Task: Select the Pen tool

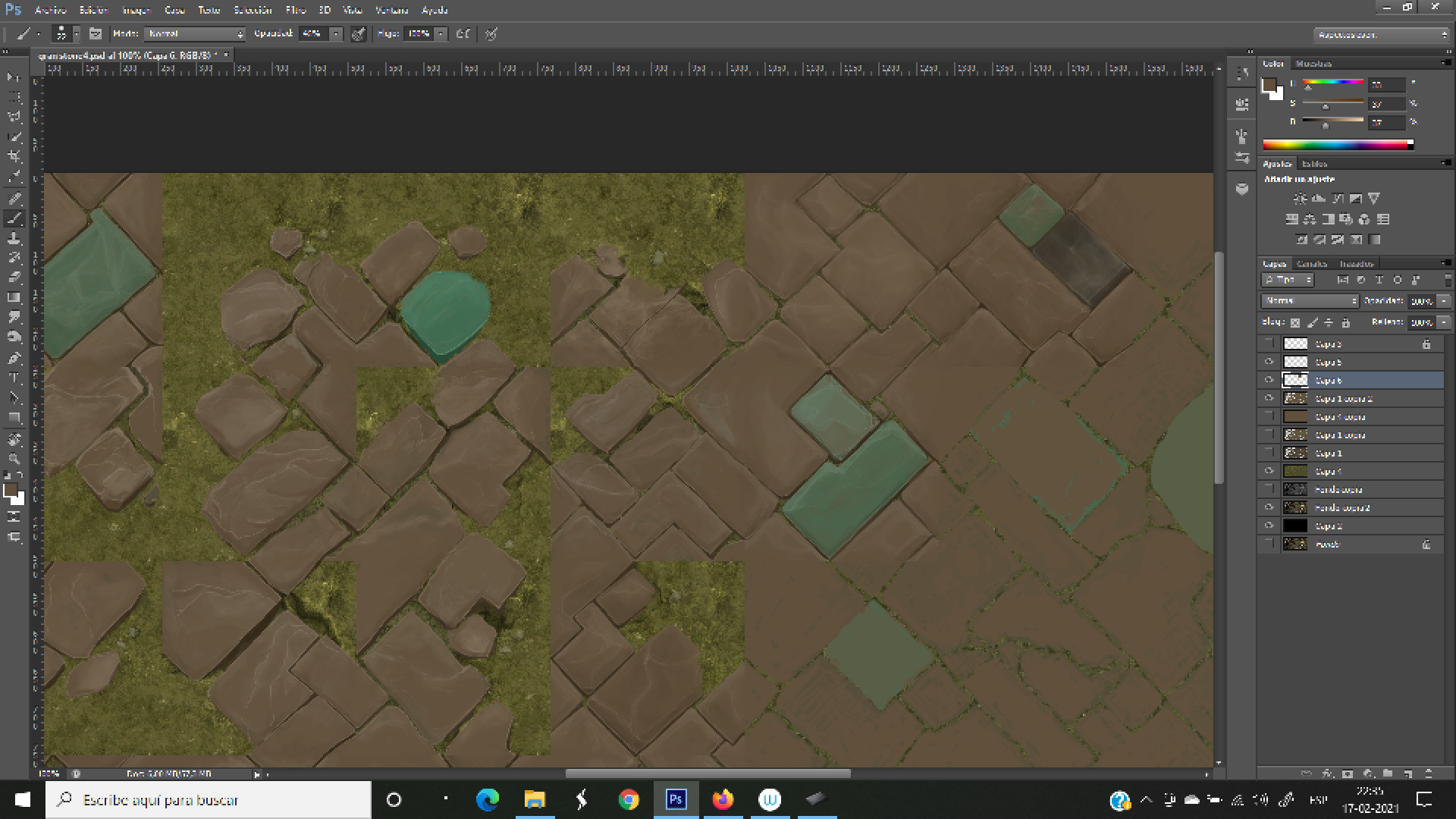Action: click(x=14, y=358)
